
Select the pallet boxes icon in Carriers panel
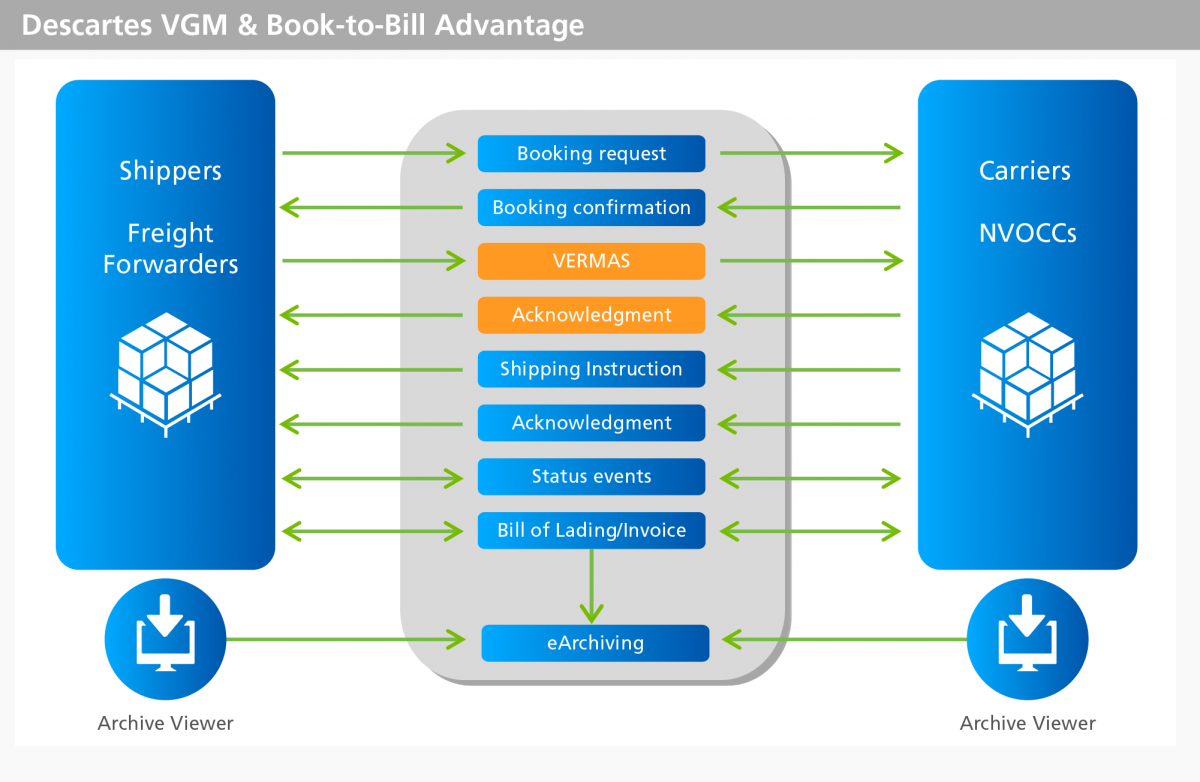point(1027,367)
